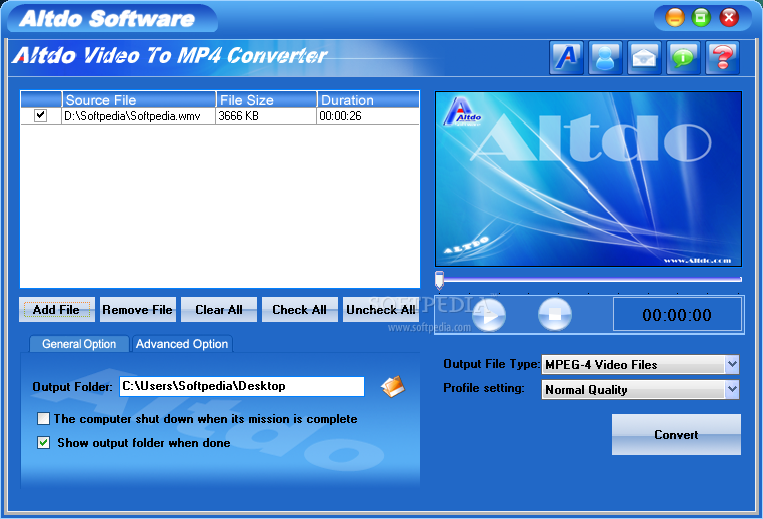
Task: Minimize window with the orange button
Action: 675,18
